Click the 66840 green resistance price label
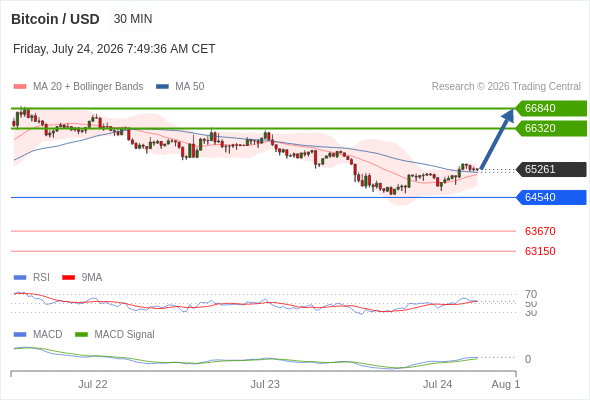The height and width of the screenshot is (400, 590). 551,108
